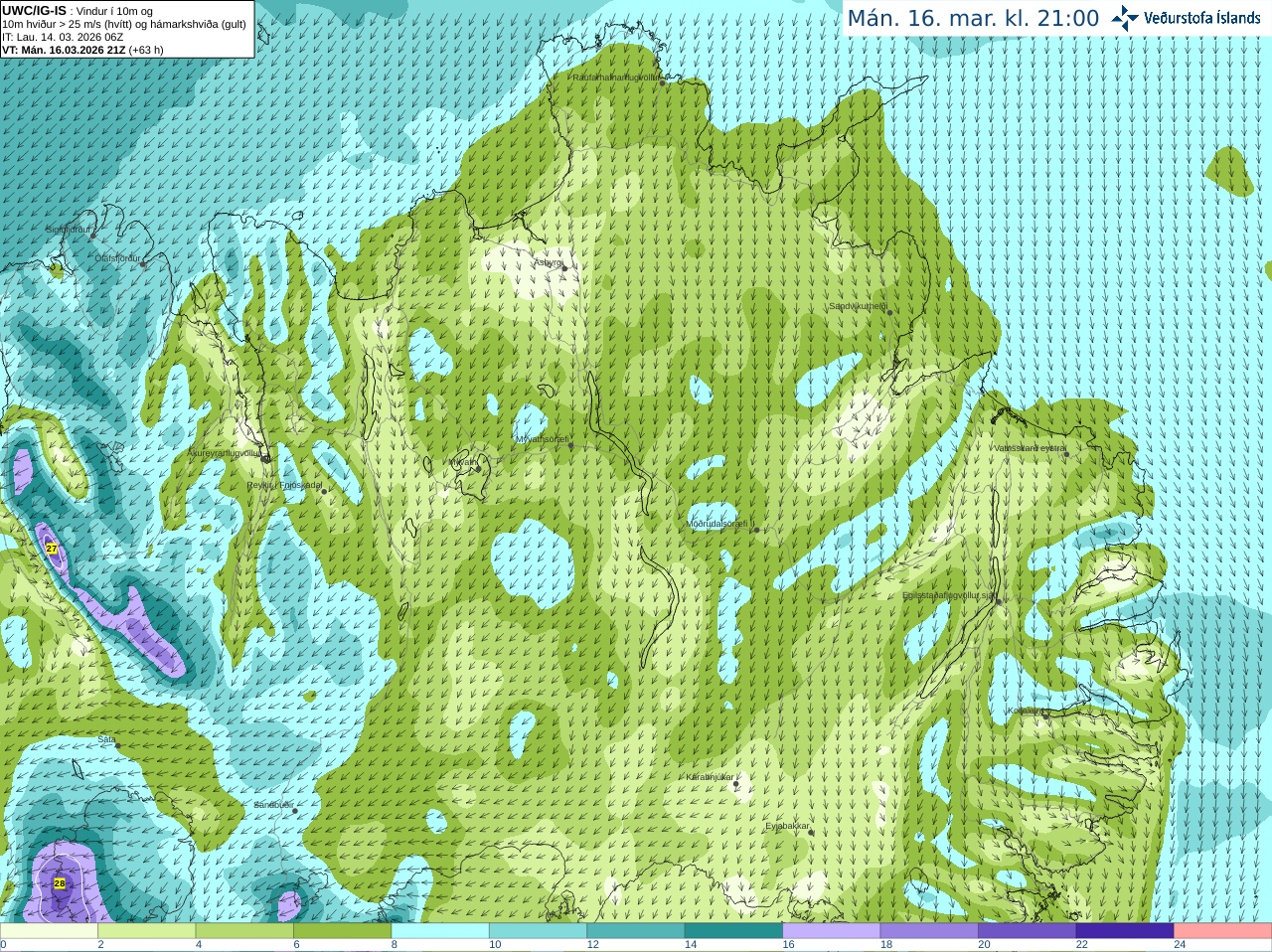Select the Egilsstaðaflugvöllur station dot

click(x=998, y=601)
